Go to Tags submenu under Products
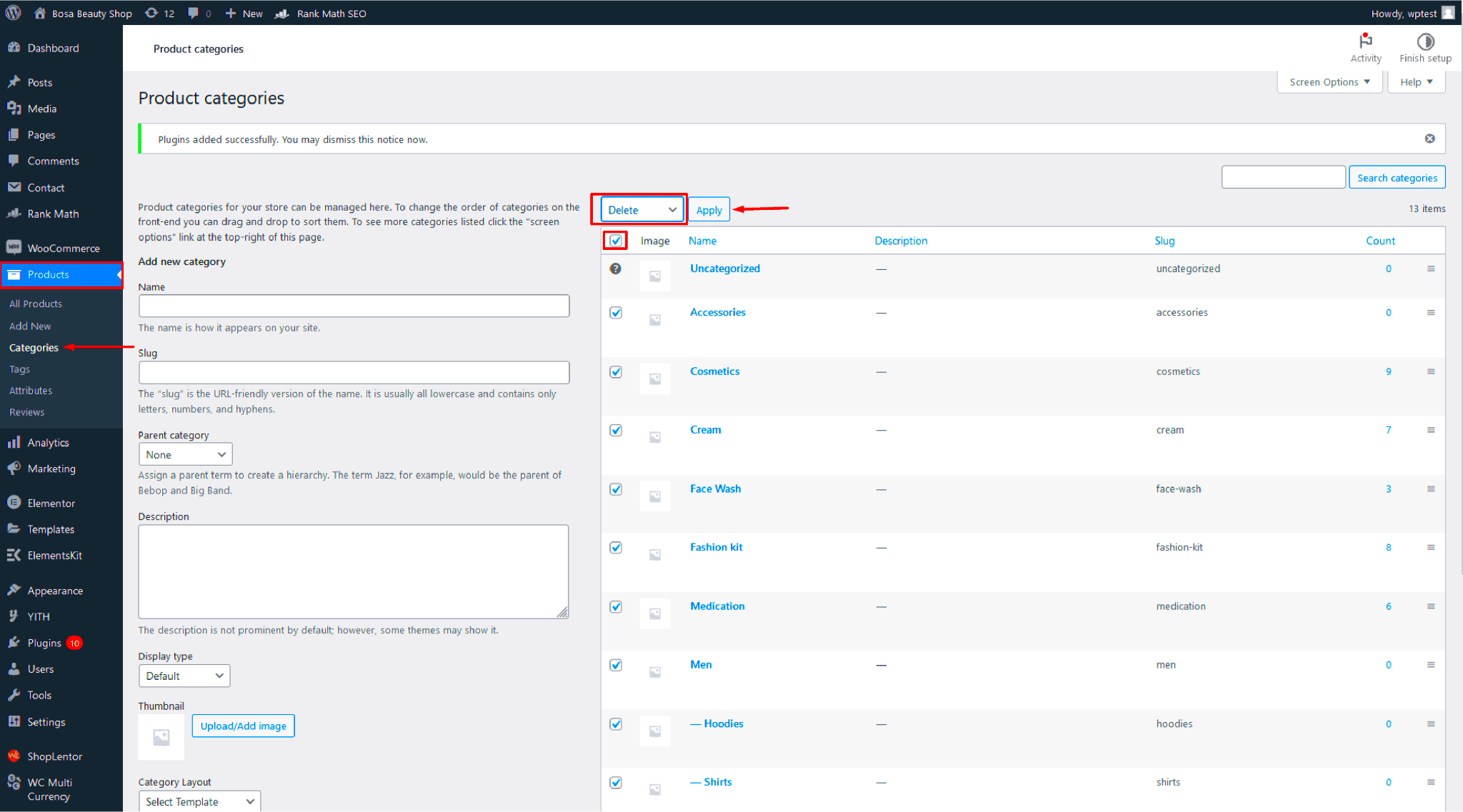This screenshot has width=1463, height=812. pyautogui.click(x=19, y=369)
